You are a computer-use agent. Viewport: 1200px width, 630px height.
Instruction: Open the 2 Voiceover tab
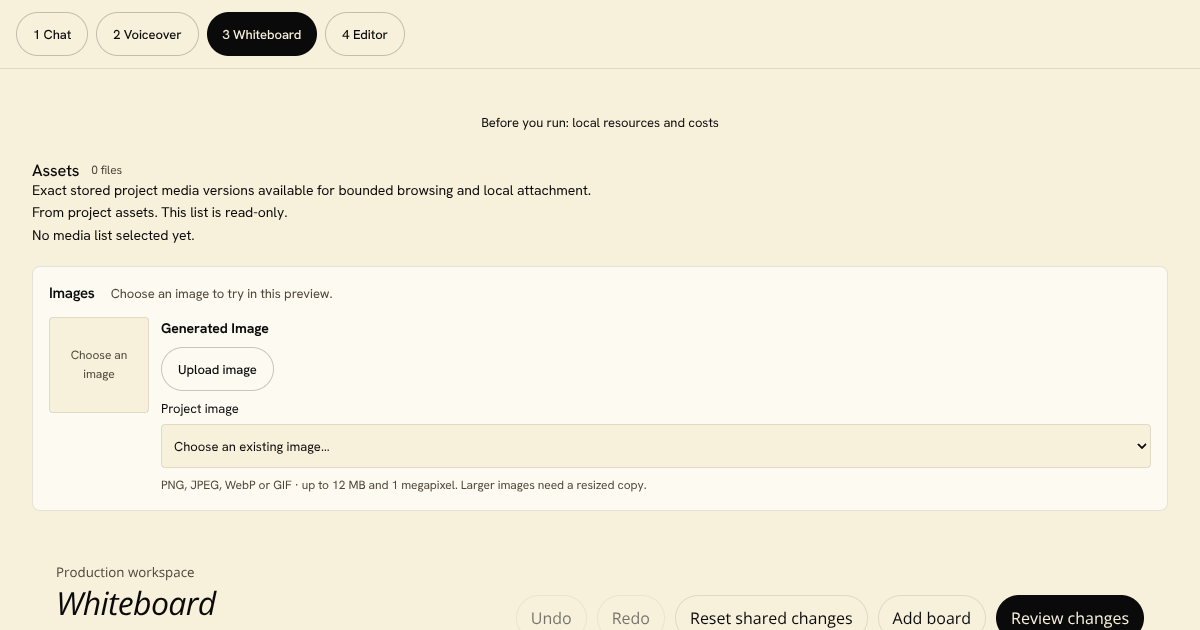147,34
